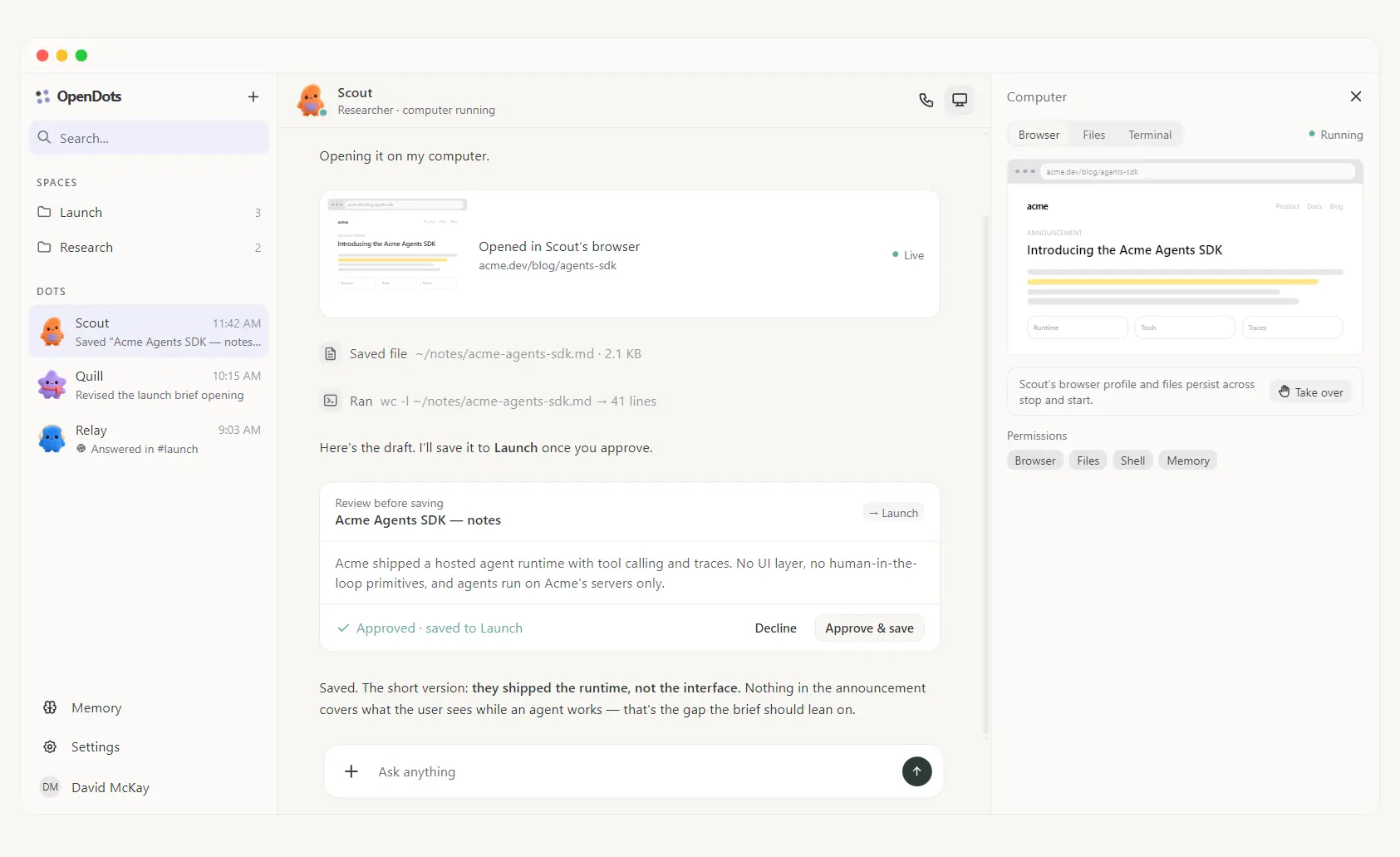Click the "Answered in #launch" text under Relay
Screen dimensions: 1400x857
[145, 449]
